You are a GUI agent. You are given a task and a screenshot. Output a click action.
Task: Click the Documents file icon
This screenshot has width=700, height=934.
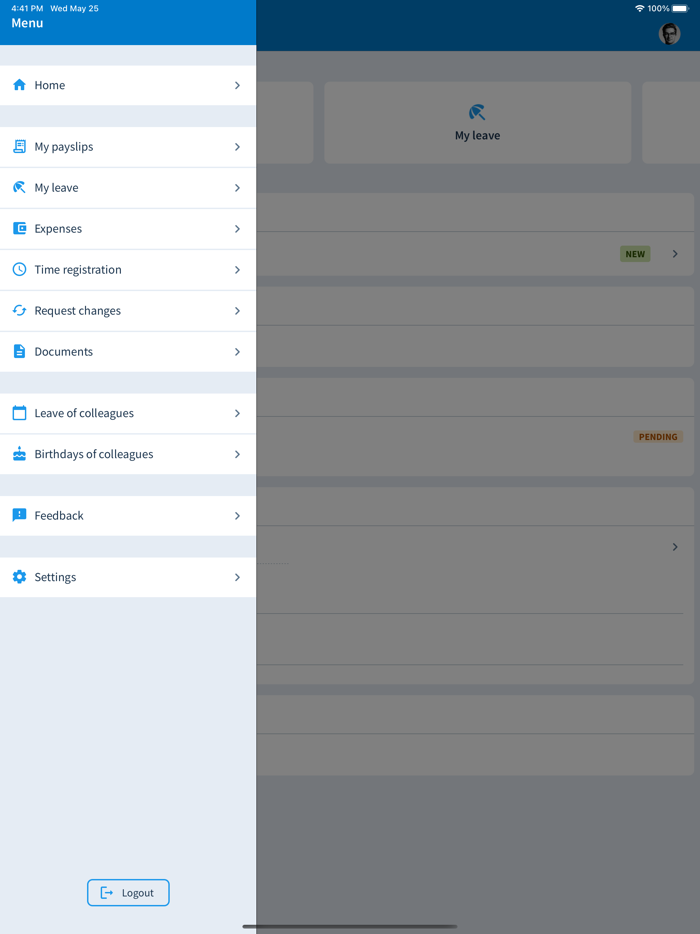[x=19, y=351]
